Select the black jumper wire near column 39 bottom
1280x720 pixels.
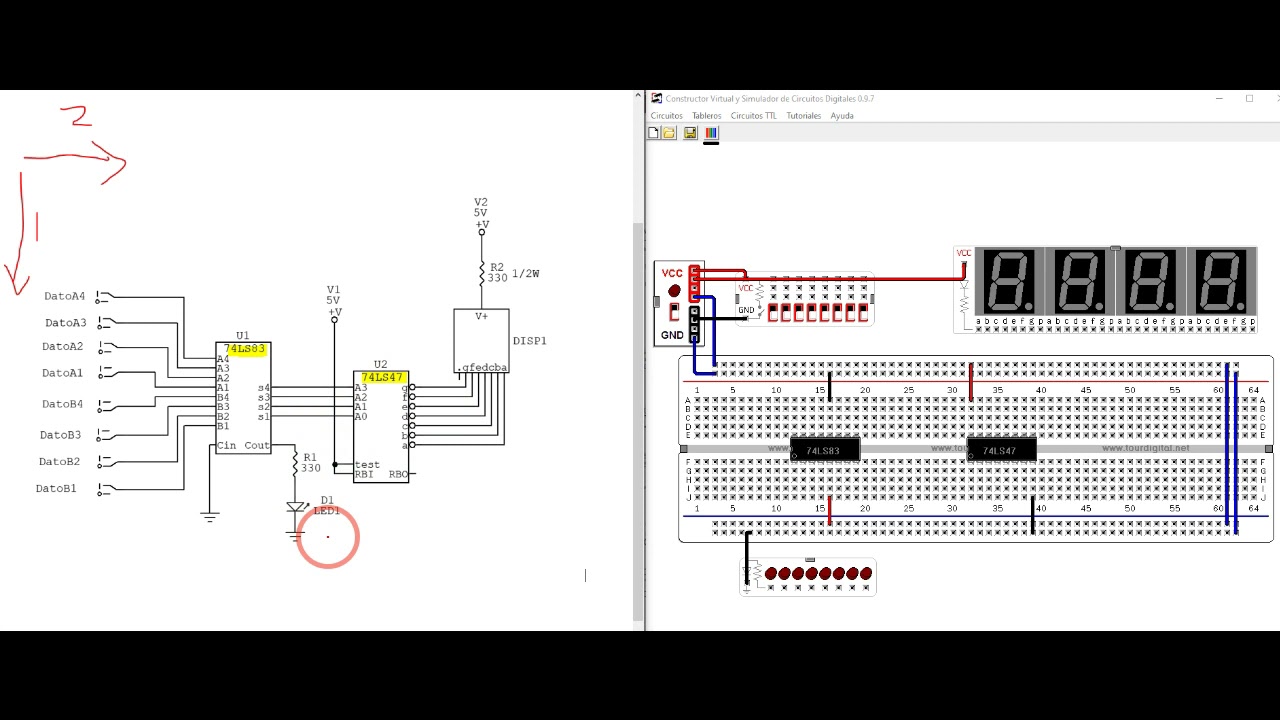[1032, 514]
